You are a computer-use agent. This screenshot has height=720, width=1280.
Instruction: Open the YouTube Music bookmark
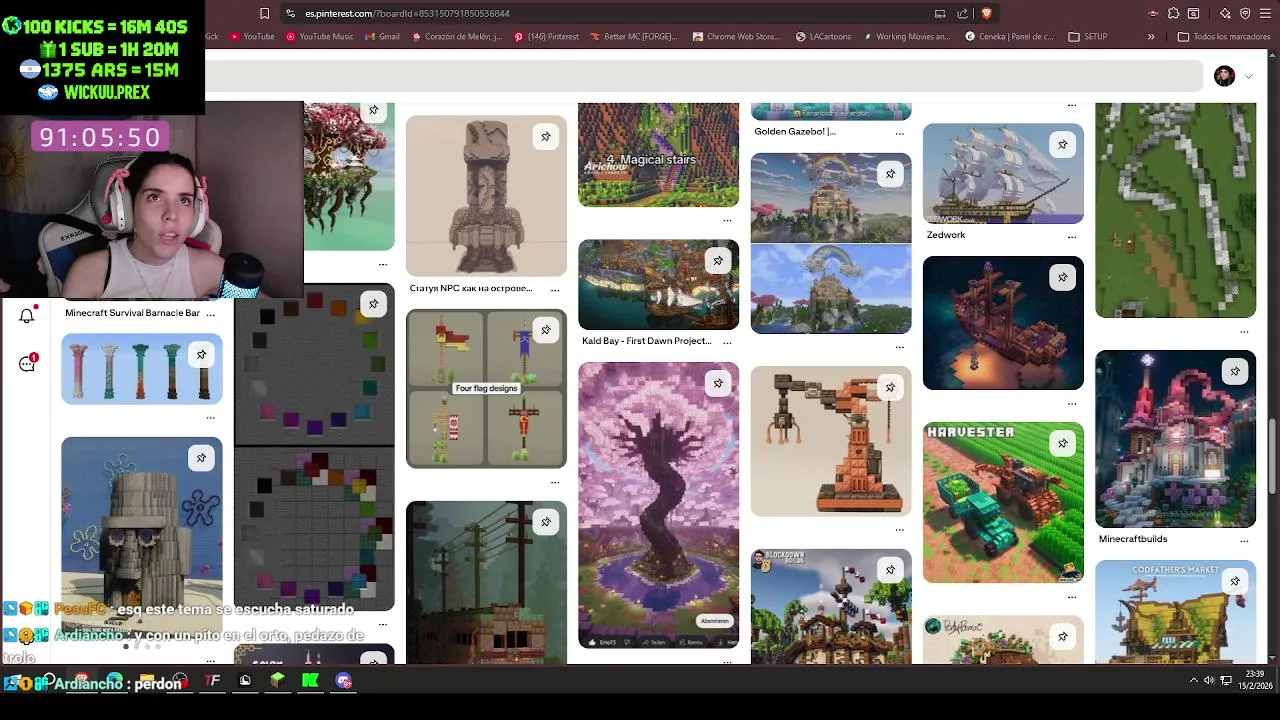[x=320, y=37]
